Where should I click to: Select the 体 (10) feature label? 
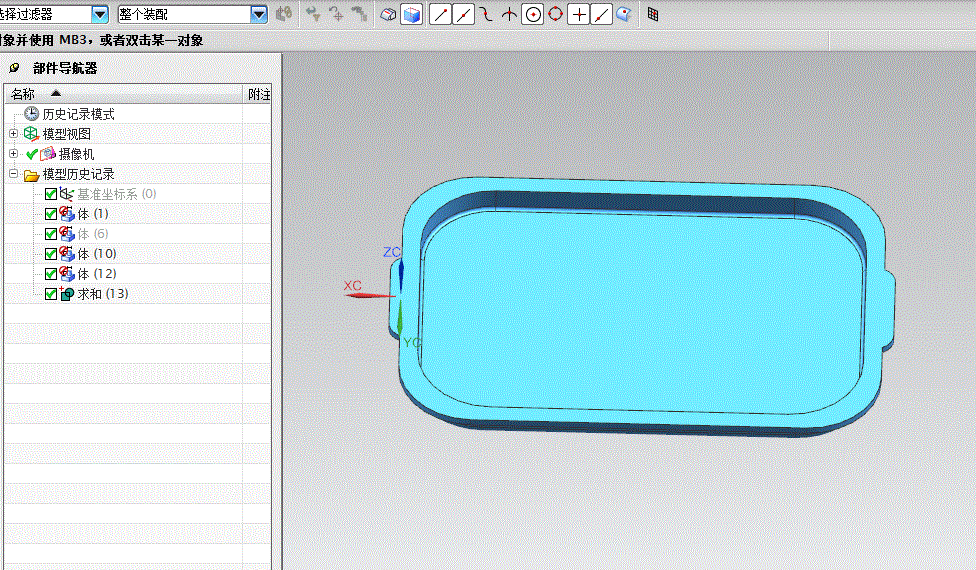click(x=96, y=254)
